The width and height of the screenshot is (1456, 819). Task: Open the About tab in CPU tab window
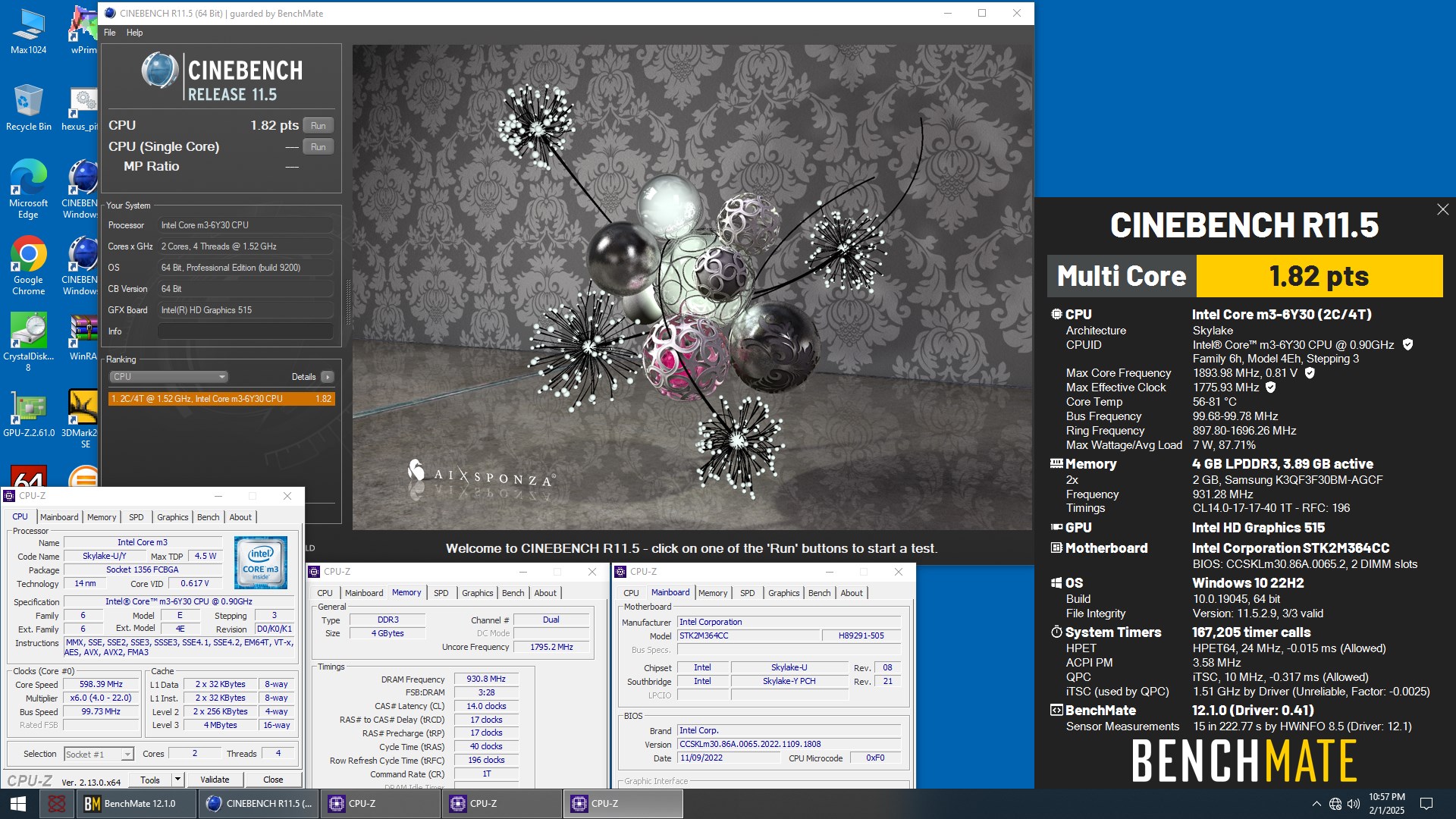pos(240,517)
